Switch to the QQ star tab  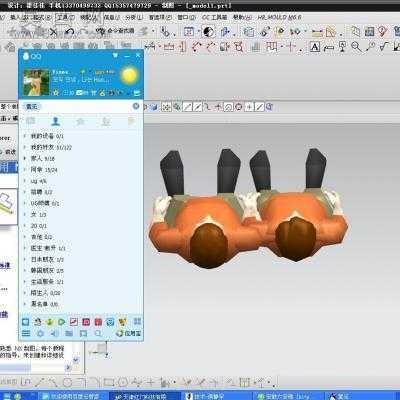pos(81,122)
